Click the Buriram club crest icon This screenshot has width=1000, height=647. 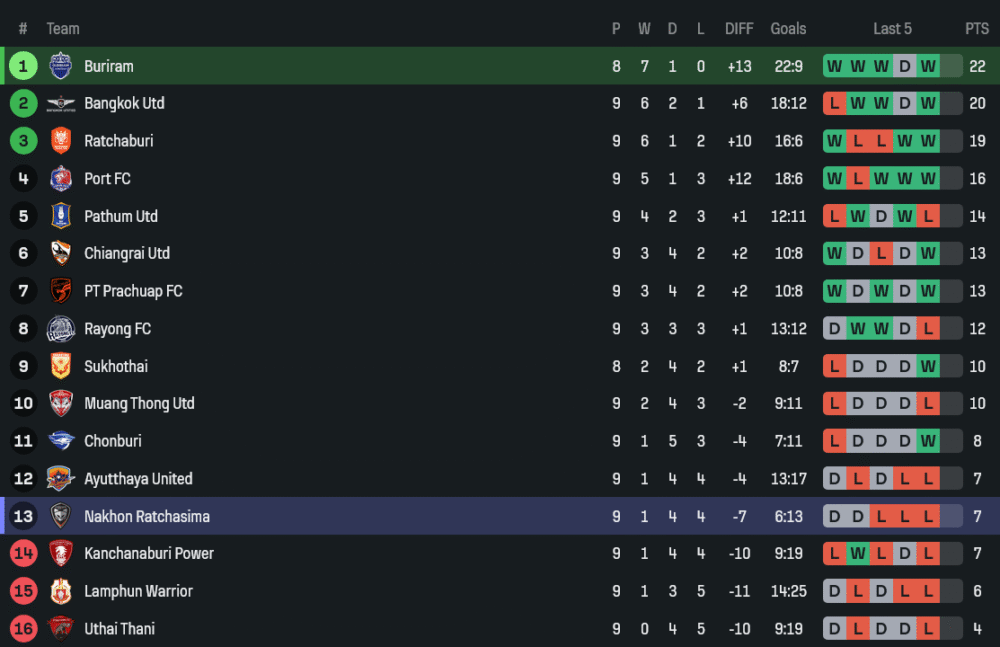(x=61, y=66)
